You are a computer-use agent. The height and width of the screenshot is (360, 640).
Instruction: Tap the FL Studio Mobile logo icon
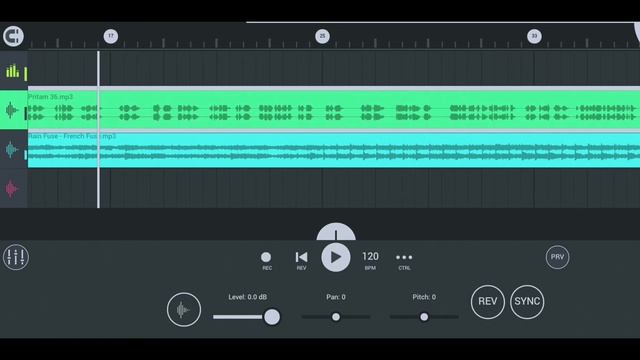coord(13,36)
